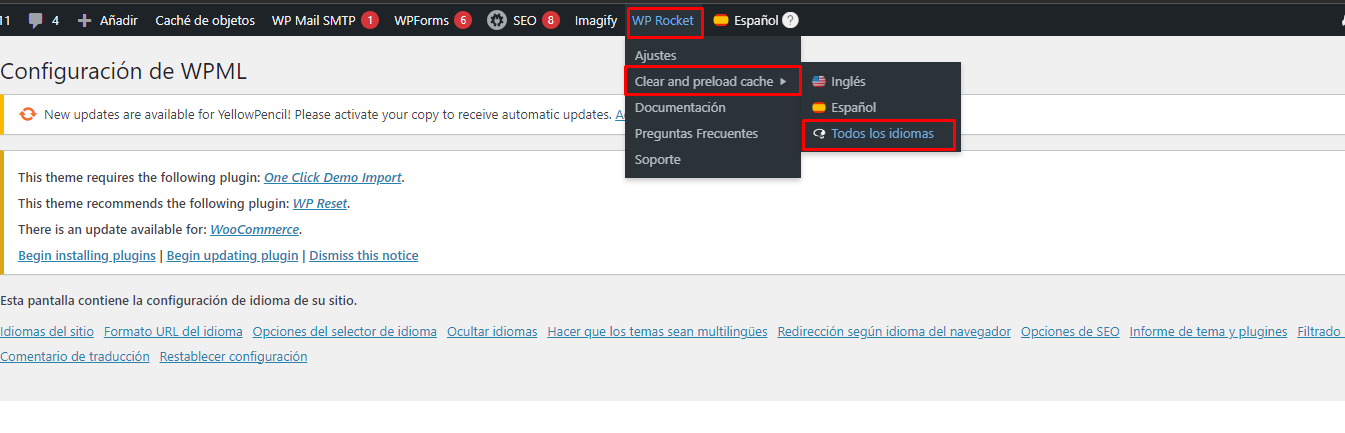Click the Español flag icon in admin bar
Screen dimensions: 1345x433
coord(720,20)
